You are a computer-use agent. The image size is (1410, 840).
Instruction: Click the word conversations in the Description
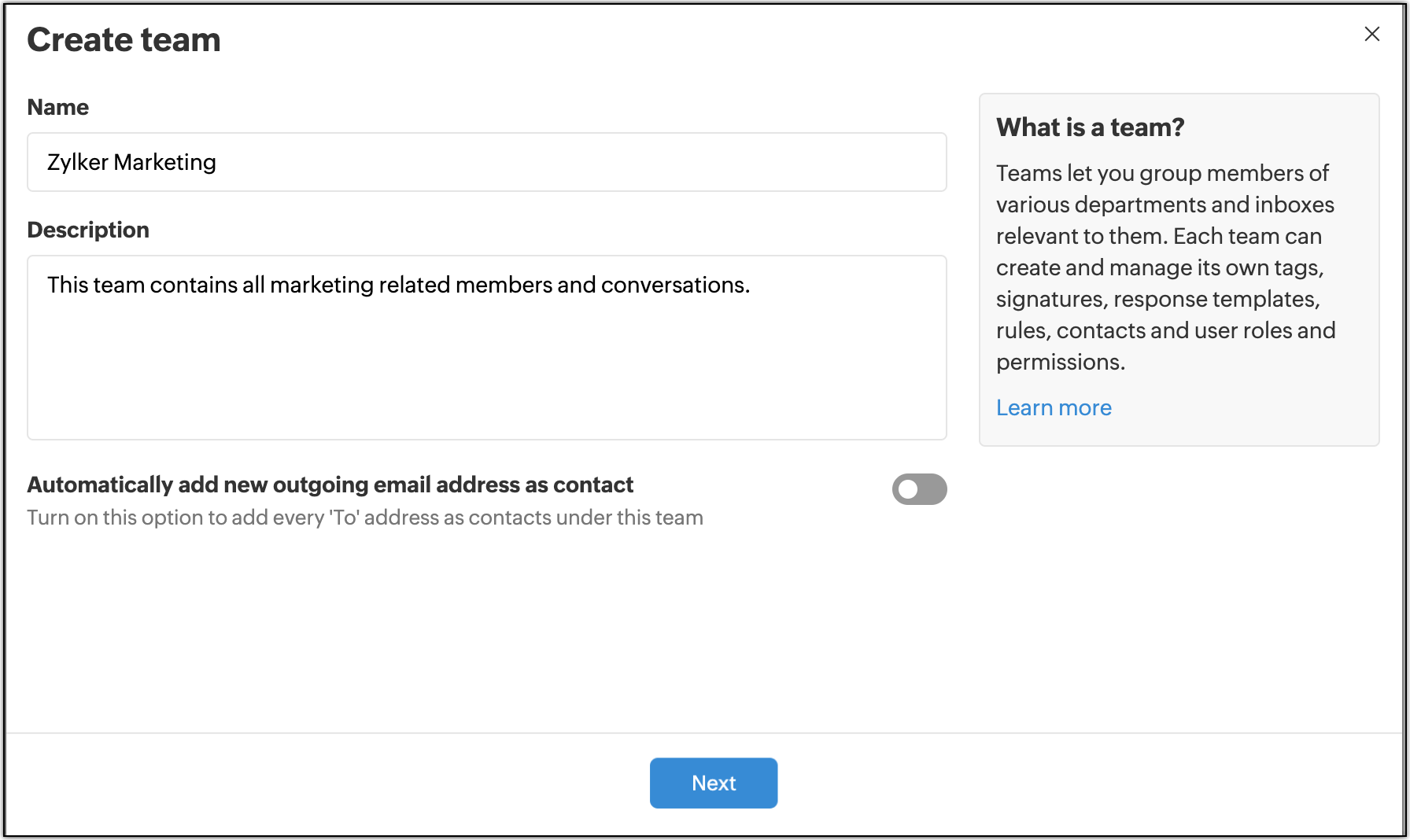pyautogui.click(x=674, y=285)
